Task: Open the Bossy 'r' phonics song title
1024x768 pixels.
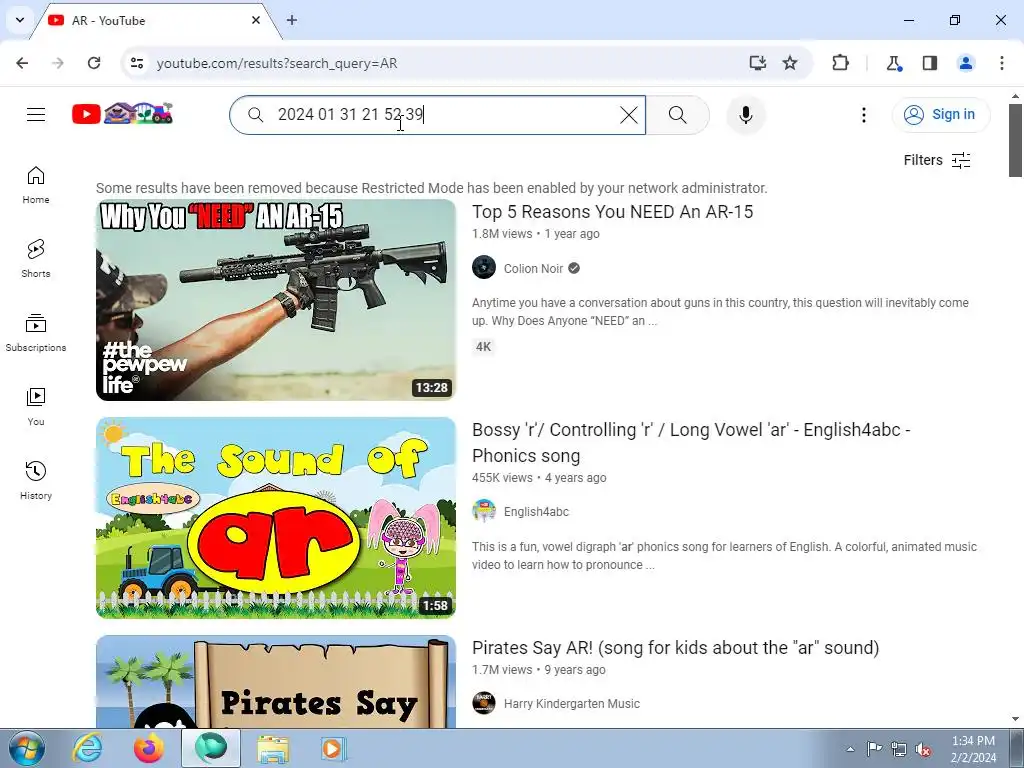Action: [x=691, y=442]
